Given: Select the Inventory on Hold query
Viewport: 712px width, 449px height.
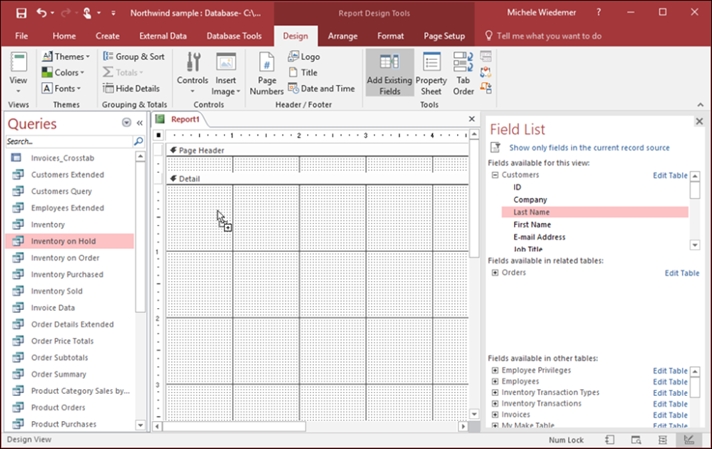Looking at the screenshot, I should pyautogui.click(x=70, y=241).
